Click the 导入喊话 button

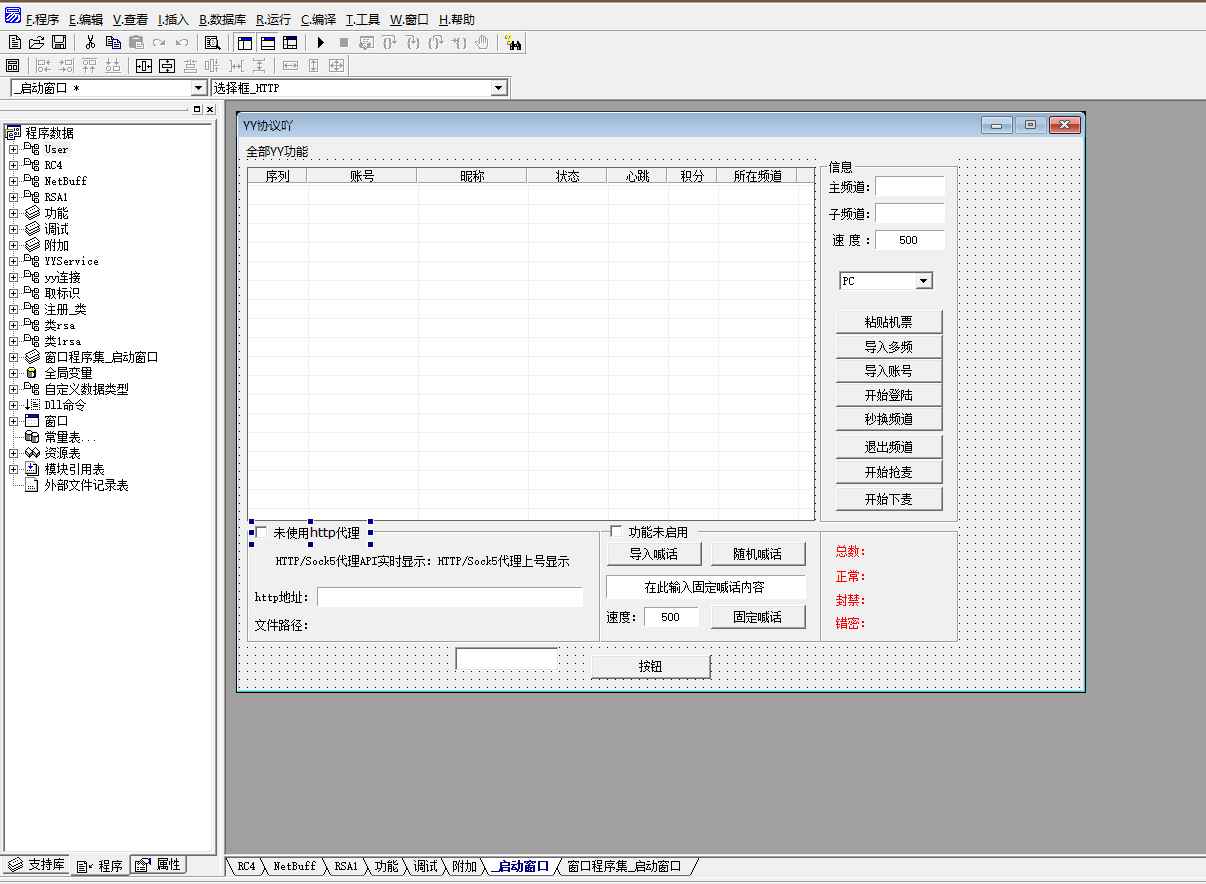[x=654, y=554]
